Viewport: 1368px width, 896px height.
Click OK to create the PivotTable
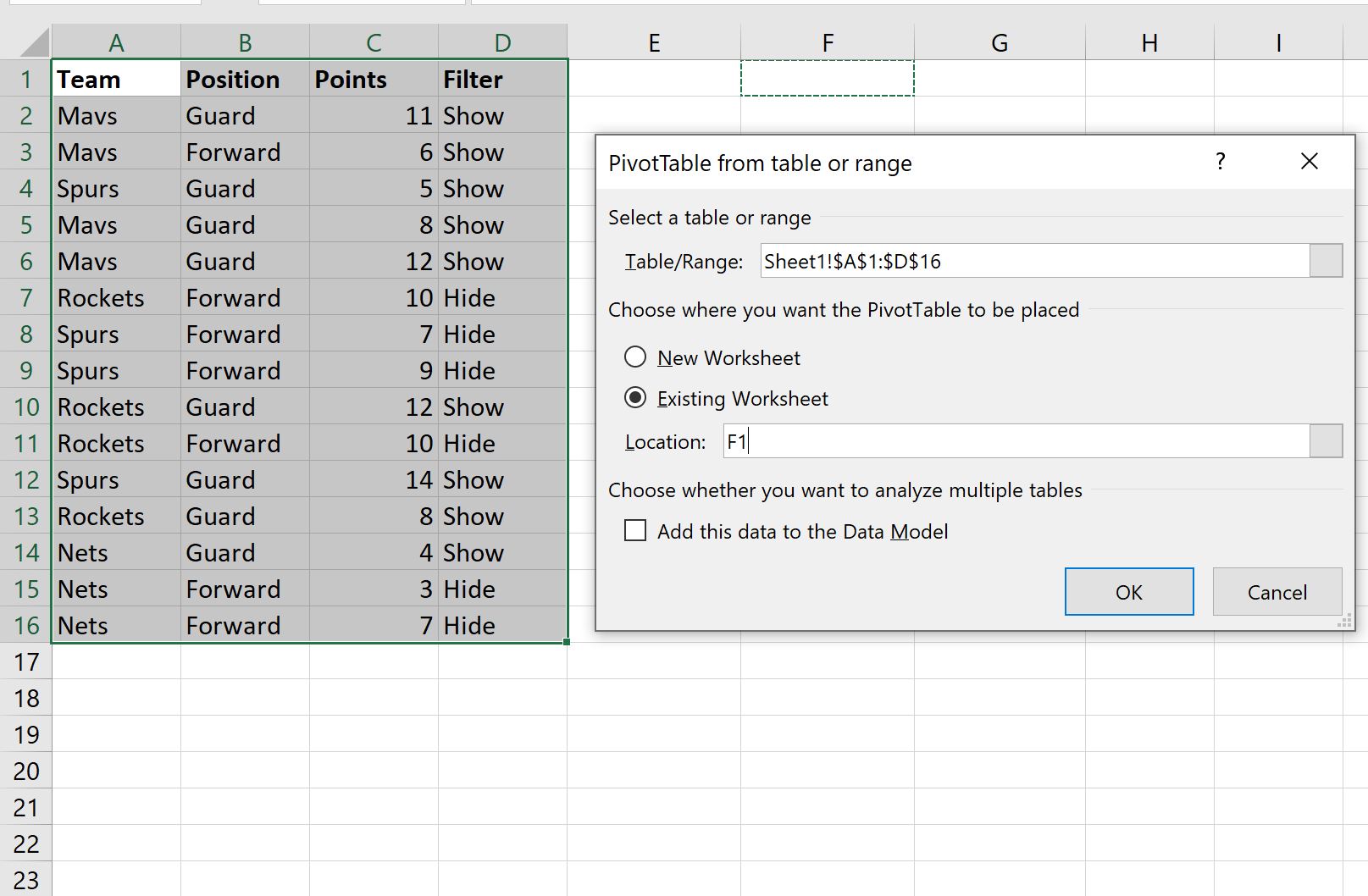pyautogui.click(x=1129, y=592)
